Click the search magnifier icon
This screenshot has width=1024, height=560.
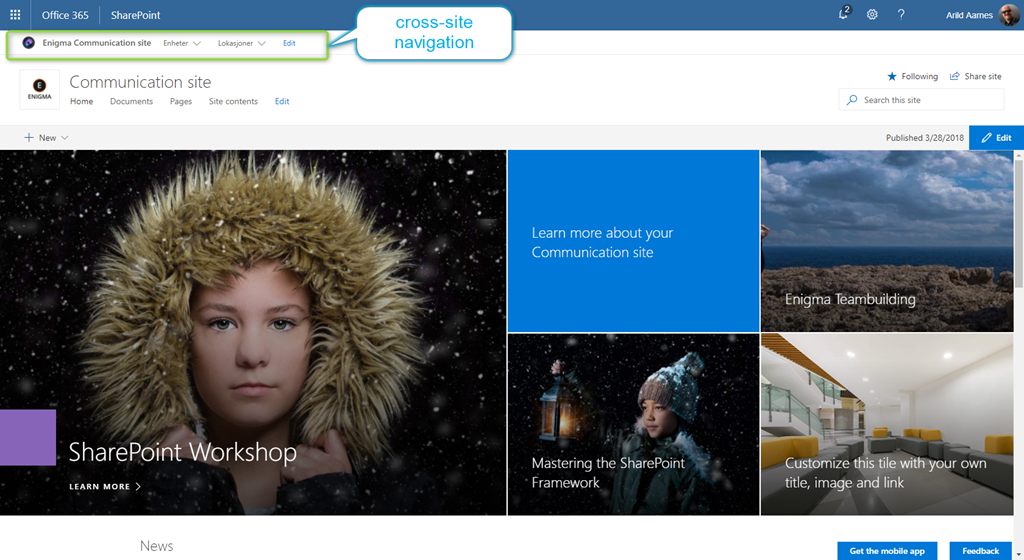pos(852,100)
